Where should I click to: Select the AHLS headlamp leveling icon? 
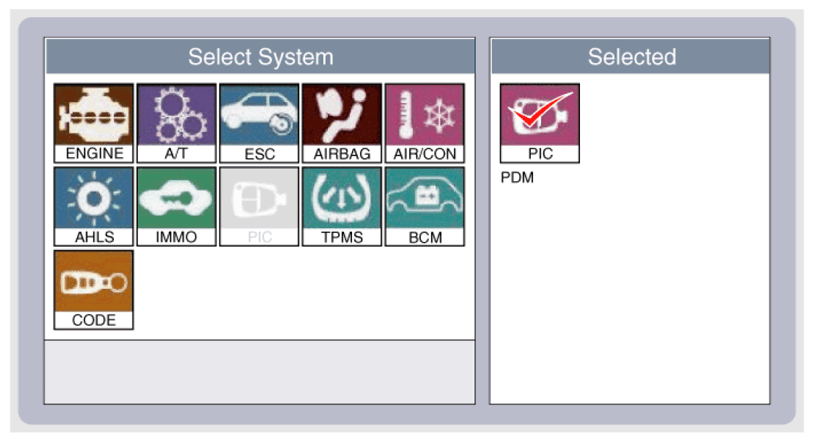93,205
